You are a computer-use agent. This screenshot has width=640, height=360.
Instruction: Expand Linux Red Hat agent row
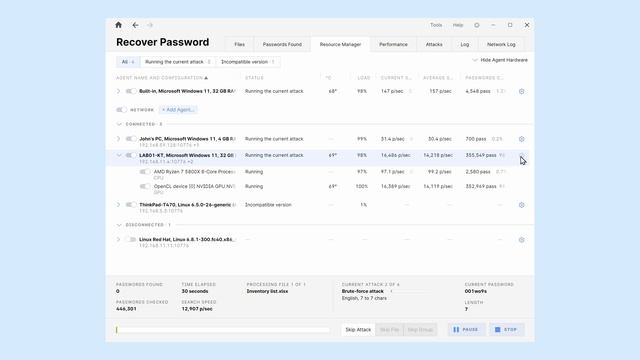[119, 240]
